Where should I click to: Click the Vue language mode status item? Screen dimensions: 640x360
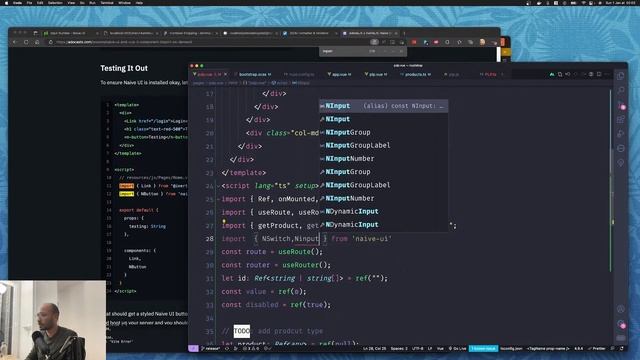[x=440, y=349]
